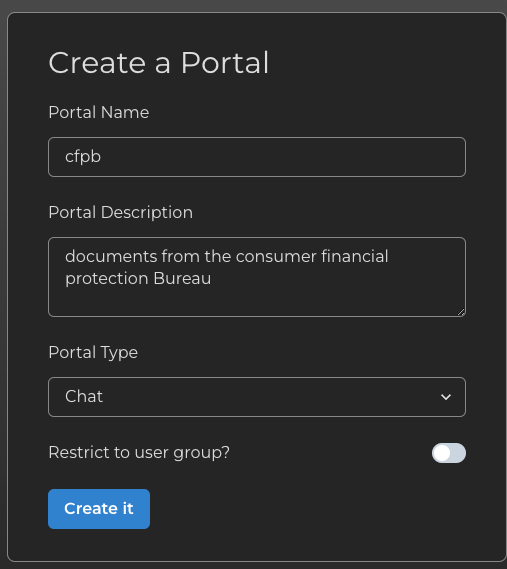Open the Portal Type dropdown
Viewport: 507px width, 569px height.
[257, 397]
